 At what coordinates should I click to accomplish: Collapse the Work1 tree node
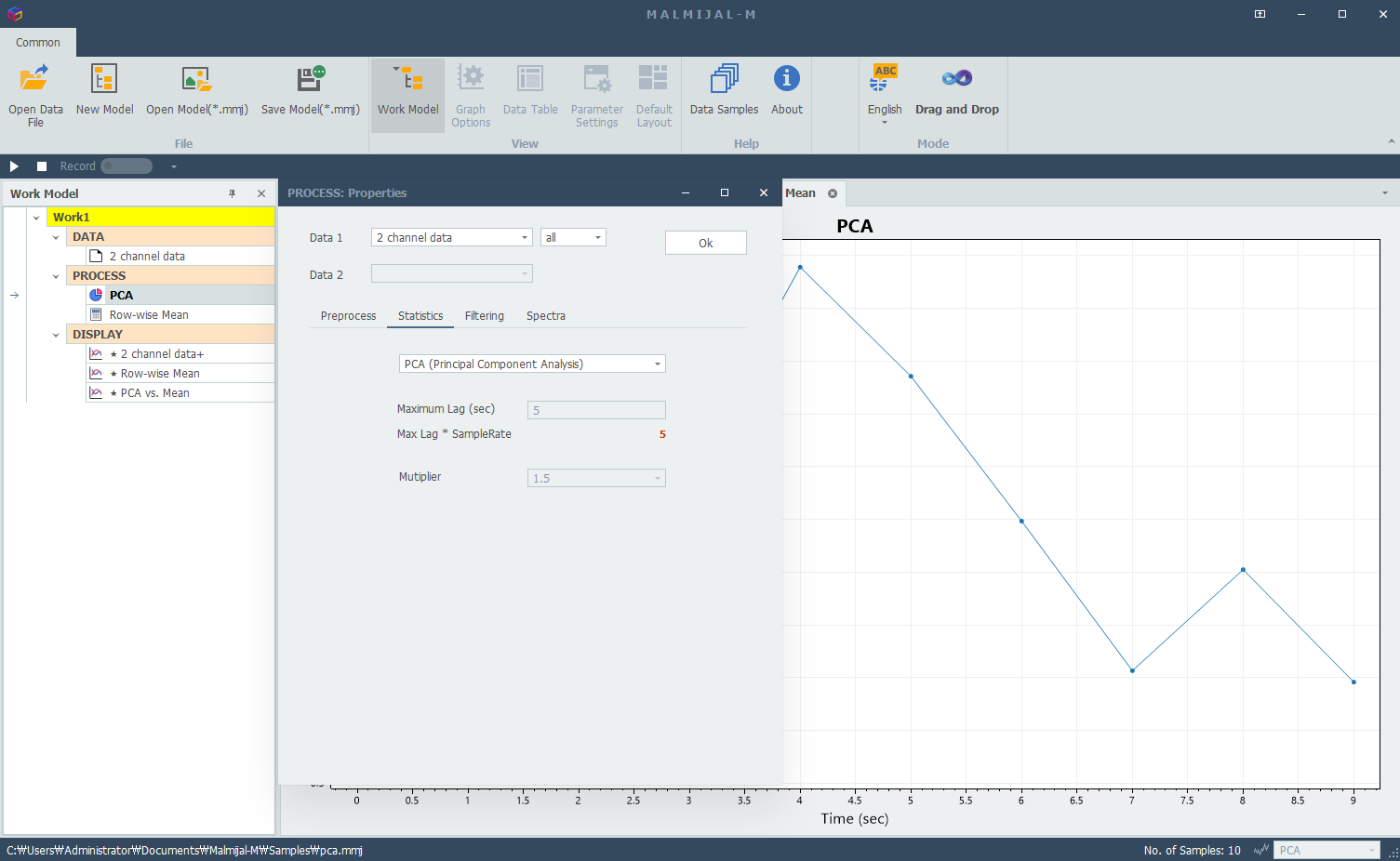point(36,218)
